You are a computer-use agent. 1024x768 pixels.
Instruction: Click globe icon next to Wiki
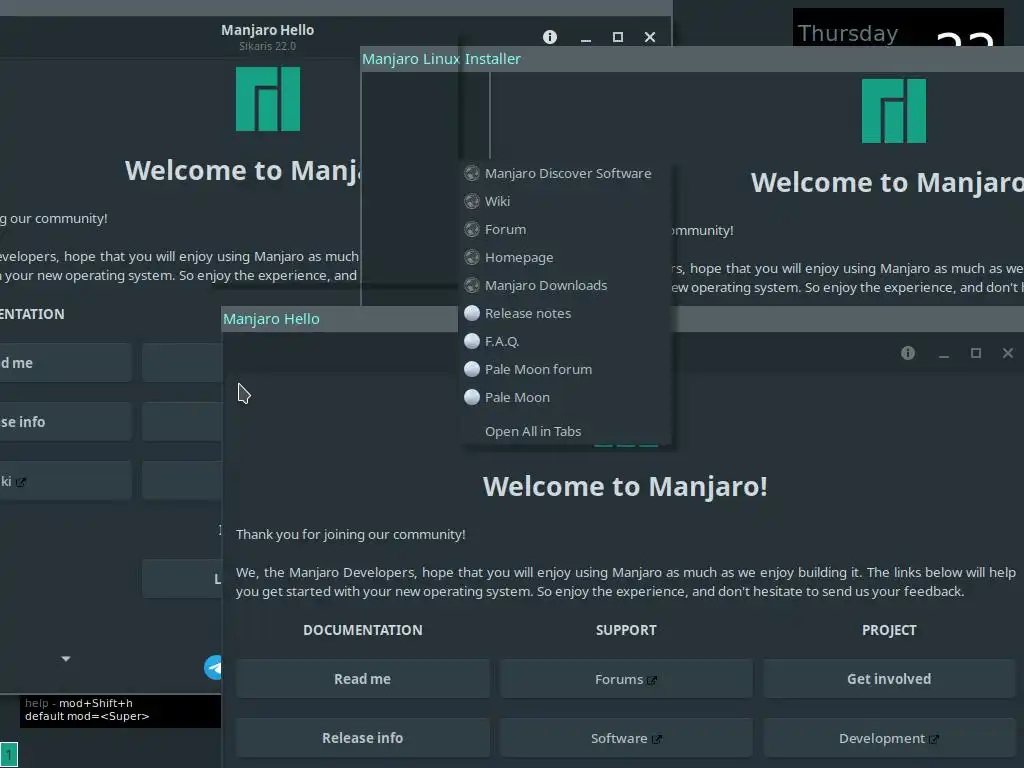pyautogui.click(x=472, y=201)
